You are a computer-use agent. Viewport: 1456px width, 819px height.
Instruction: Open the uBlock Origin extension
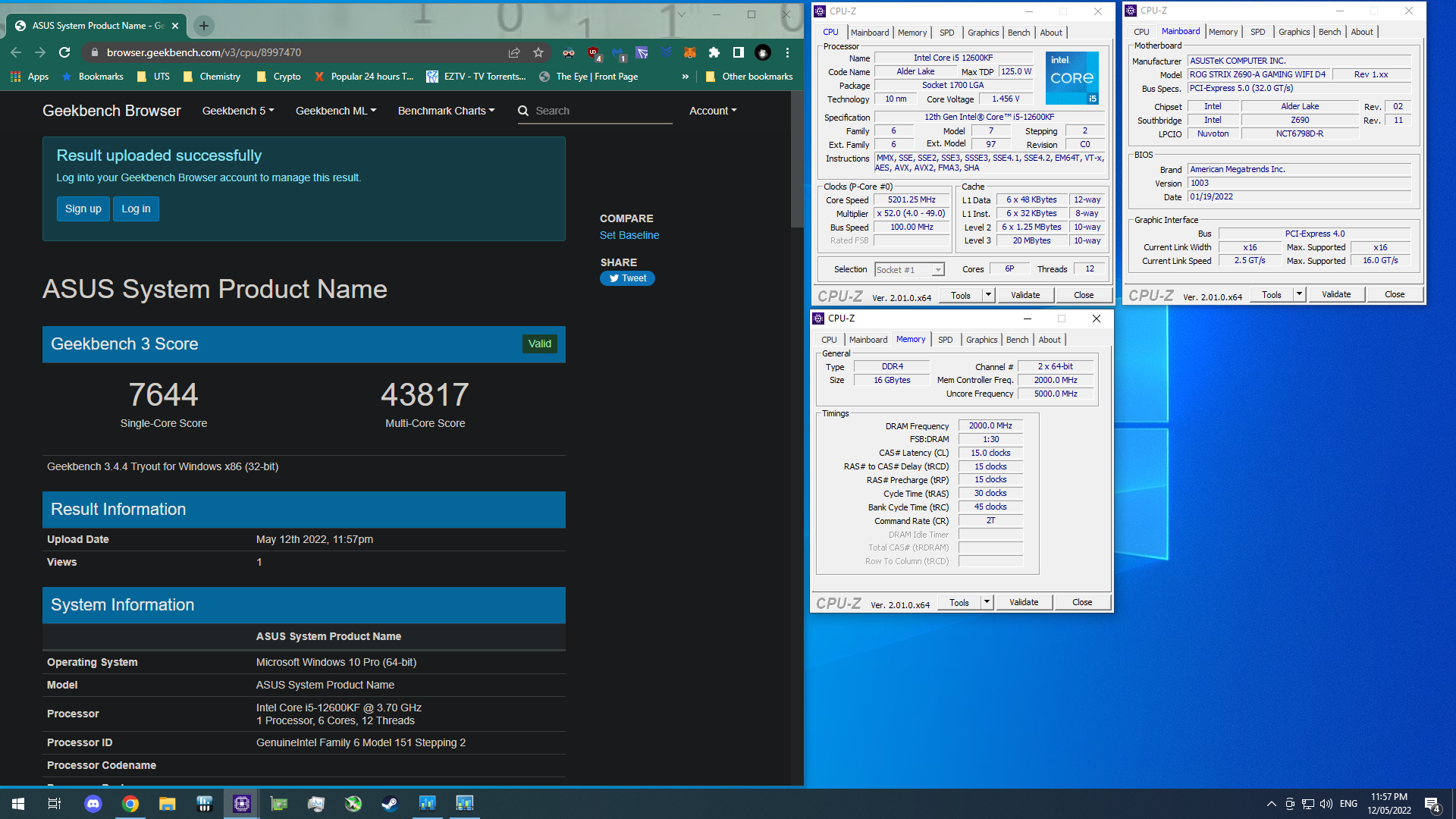click(x=594, y=53)
